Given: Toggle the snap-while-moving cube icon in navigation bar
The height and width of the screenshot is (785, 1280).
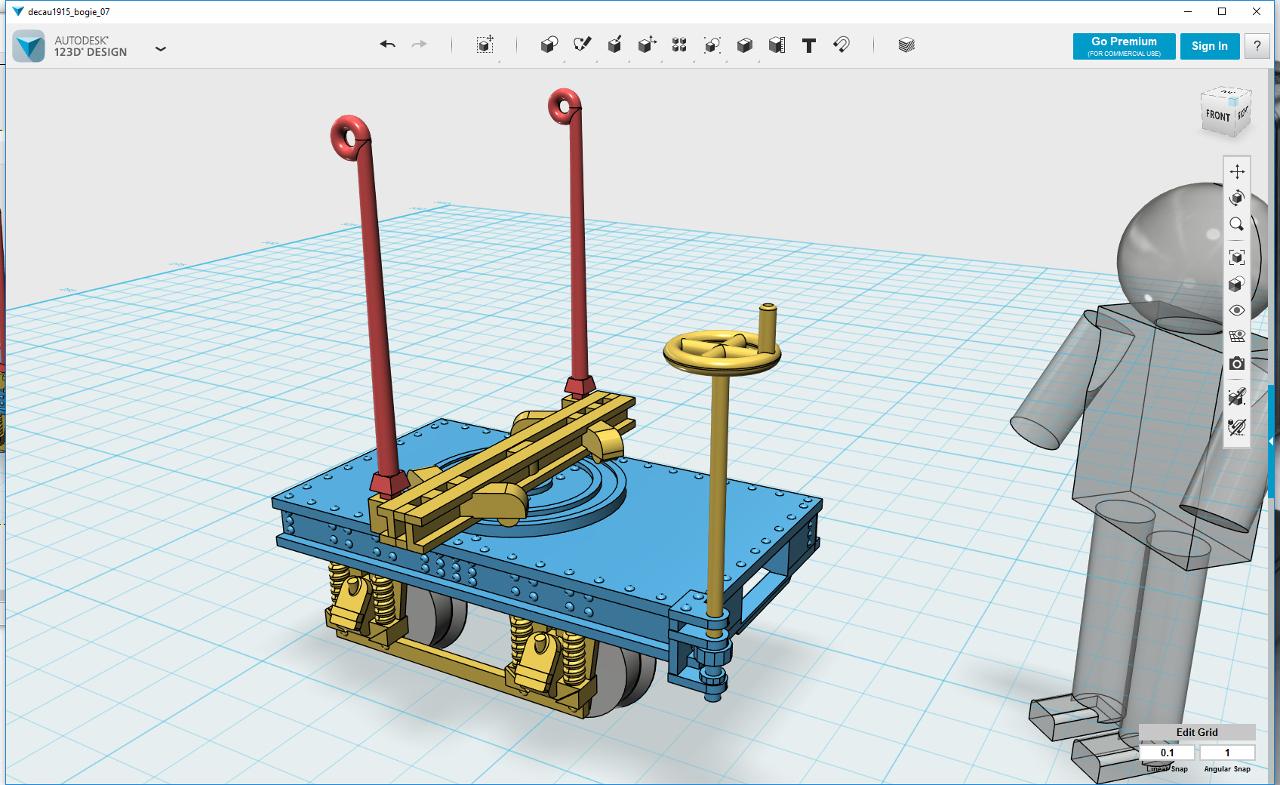Looking at the screenshot, I should [1237, 397].
